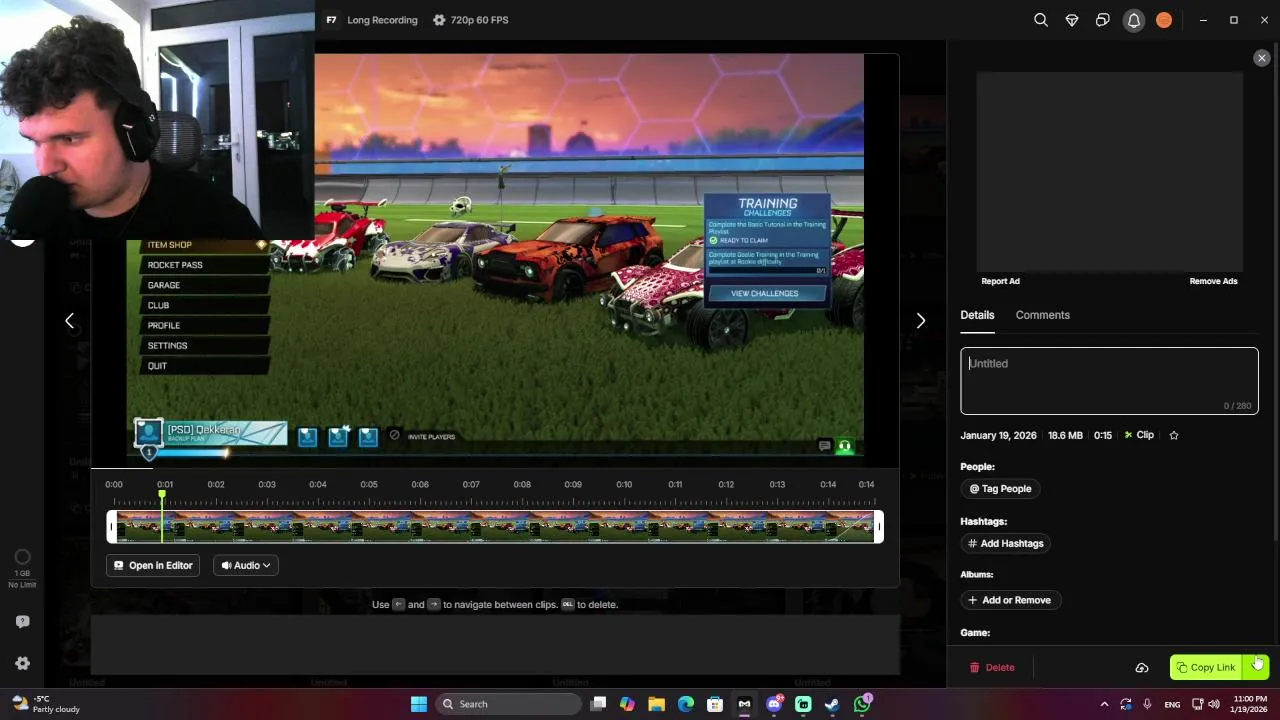Click the right trim handle of the clip strip

[879, 527]
